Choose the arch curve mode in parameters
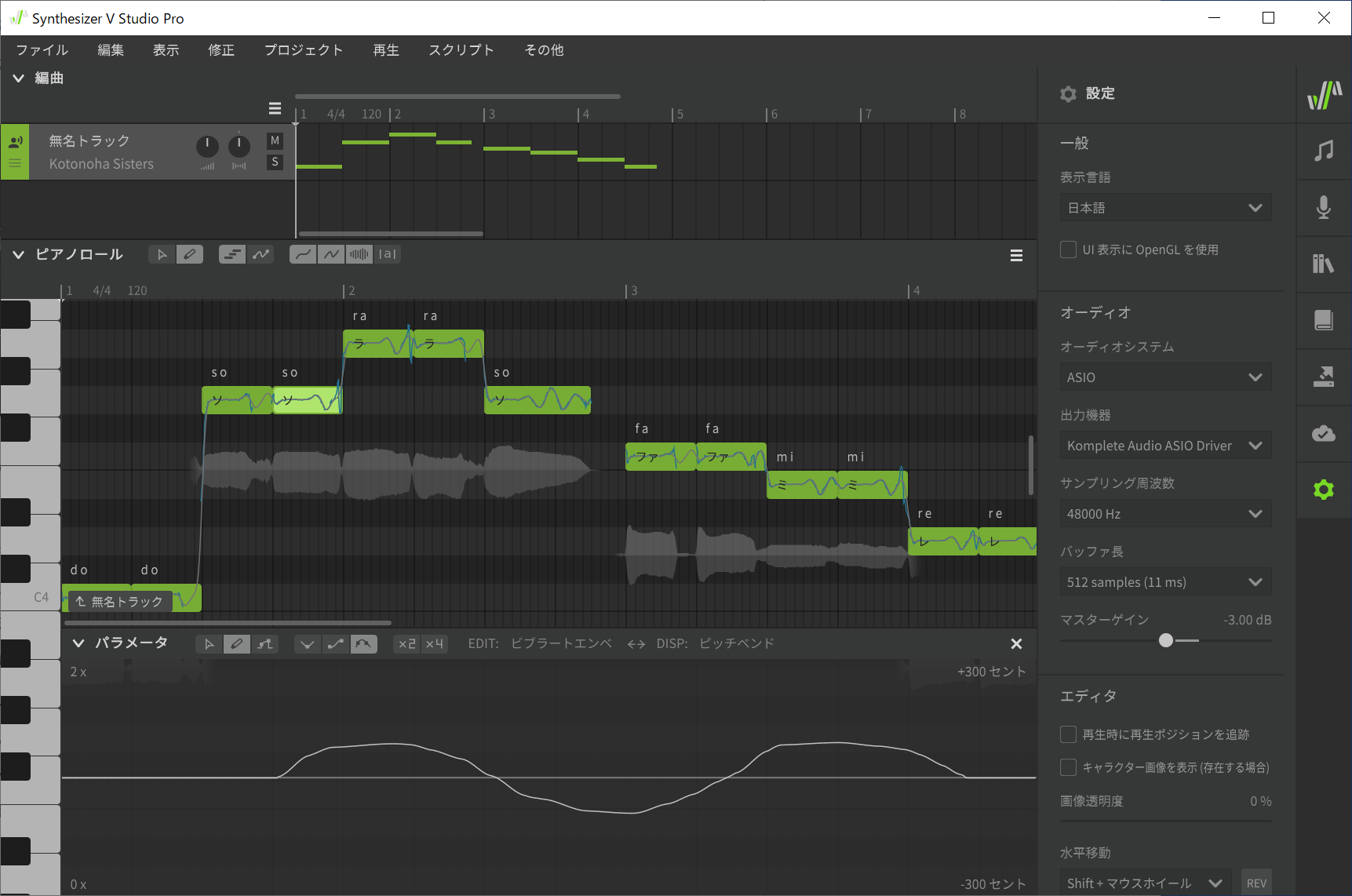The width and height of the screenshot is (1352, 896). [x=363, y=644]
